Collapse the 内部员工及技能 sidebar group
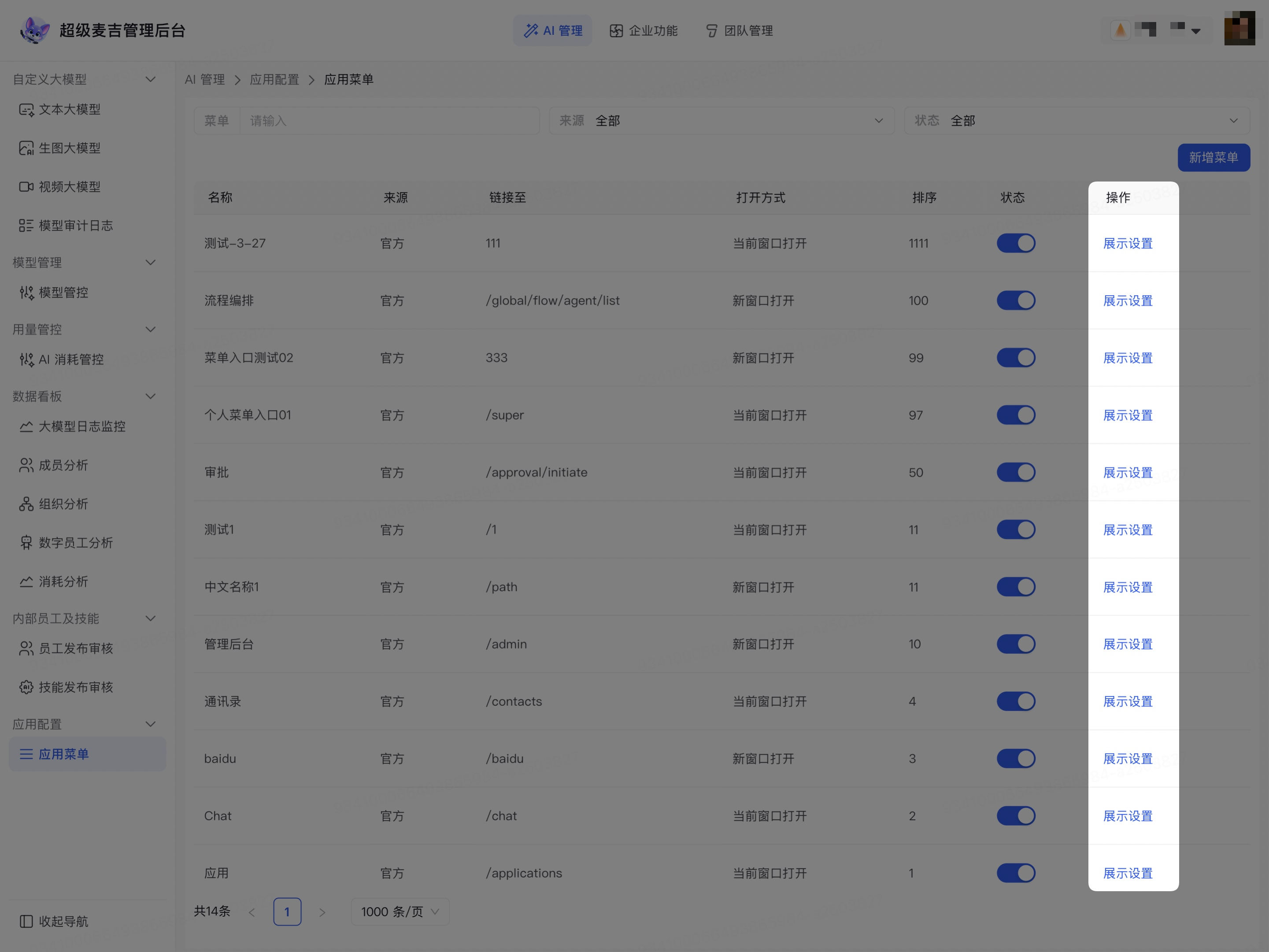Viewport: 1269px width, 952px height. (x=150, y=619)
